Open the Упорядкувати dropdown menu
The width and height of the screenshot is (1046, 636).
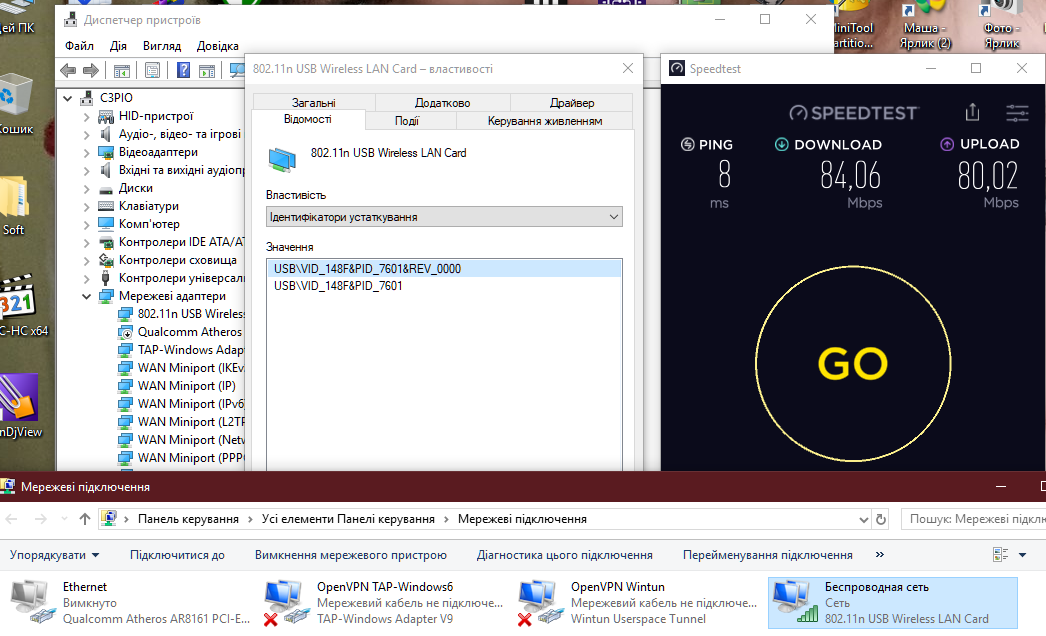pos(54,555)
